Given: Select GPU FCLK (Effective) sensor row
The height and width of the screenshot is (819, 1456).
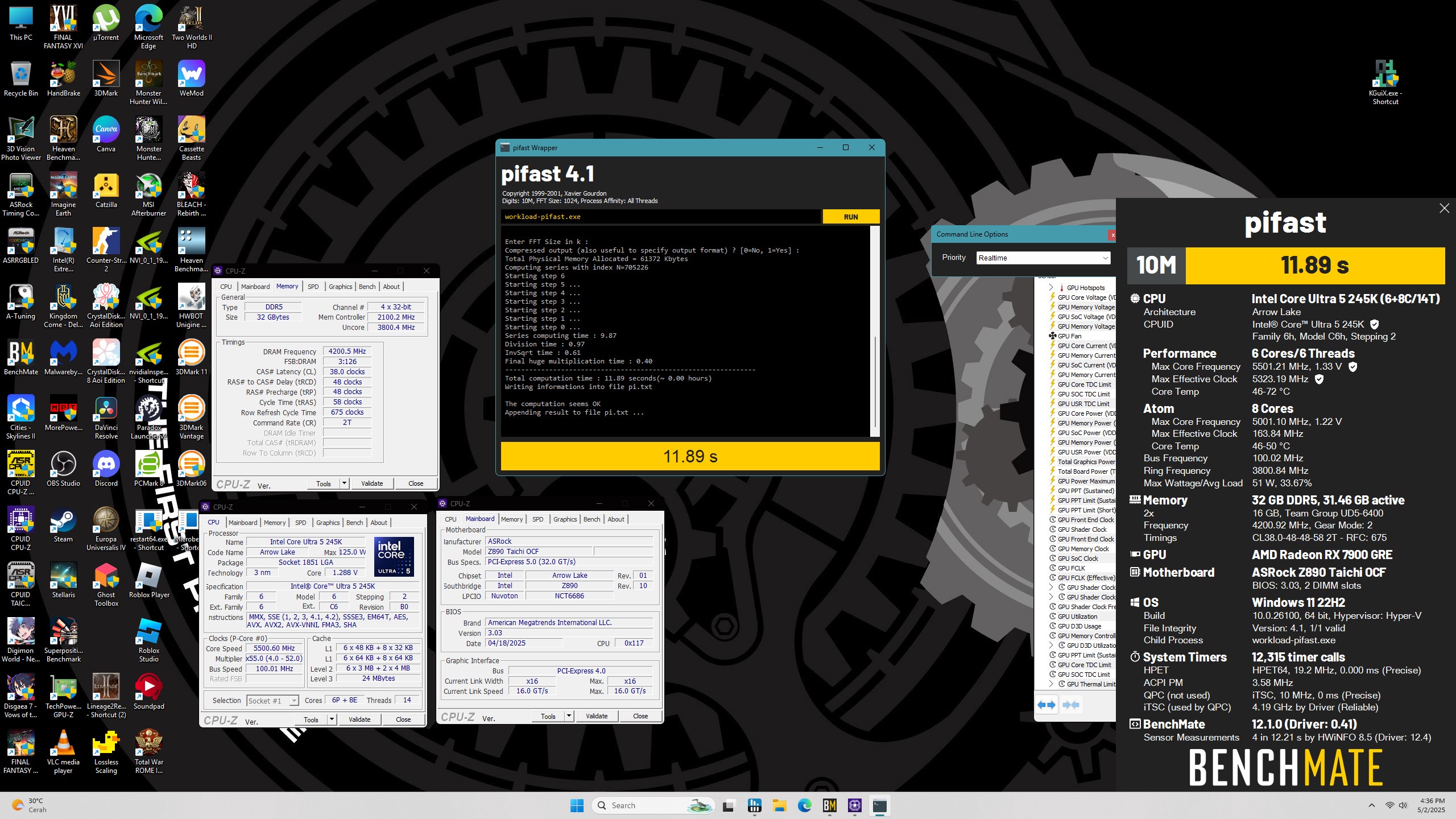Looking at the screenshot, I should click(1081, 578).
